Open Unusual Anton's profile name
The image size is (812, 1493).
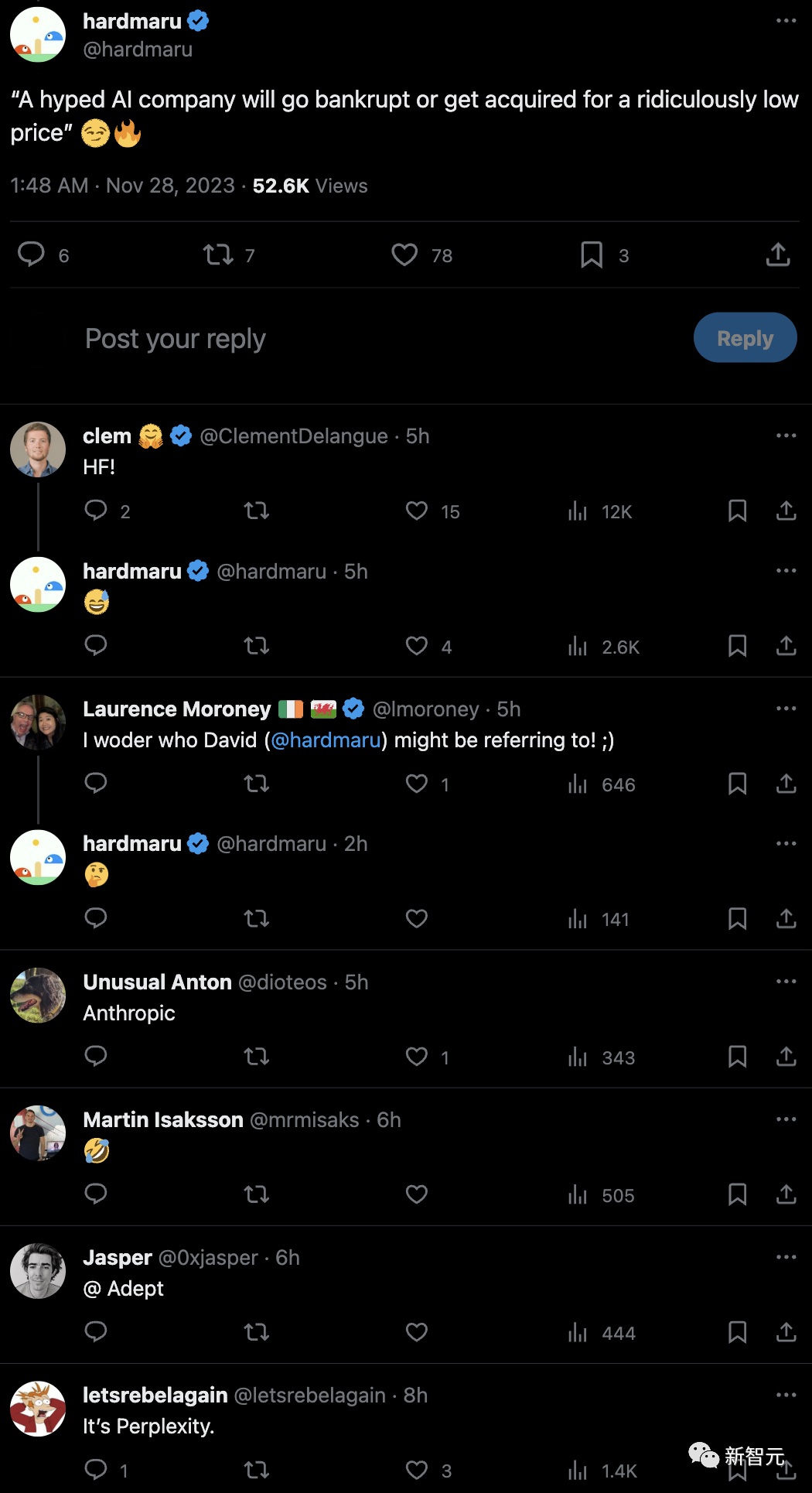[157, 982]
